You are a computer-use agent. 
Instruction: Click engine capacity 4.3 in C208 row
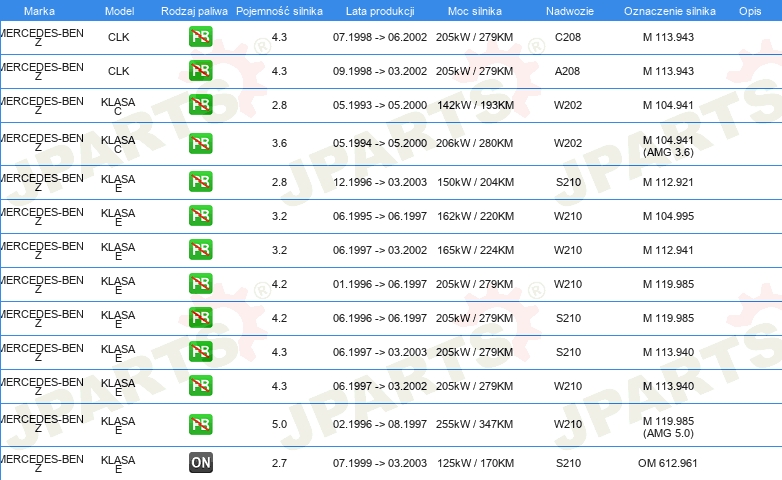pos(279,37)
